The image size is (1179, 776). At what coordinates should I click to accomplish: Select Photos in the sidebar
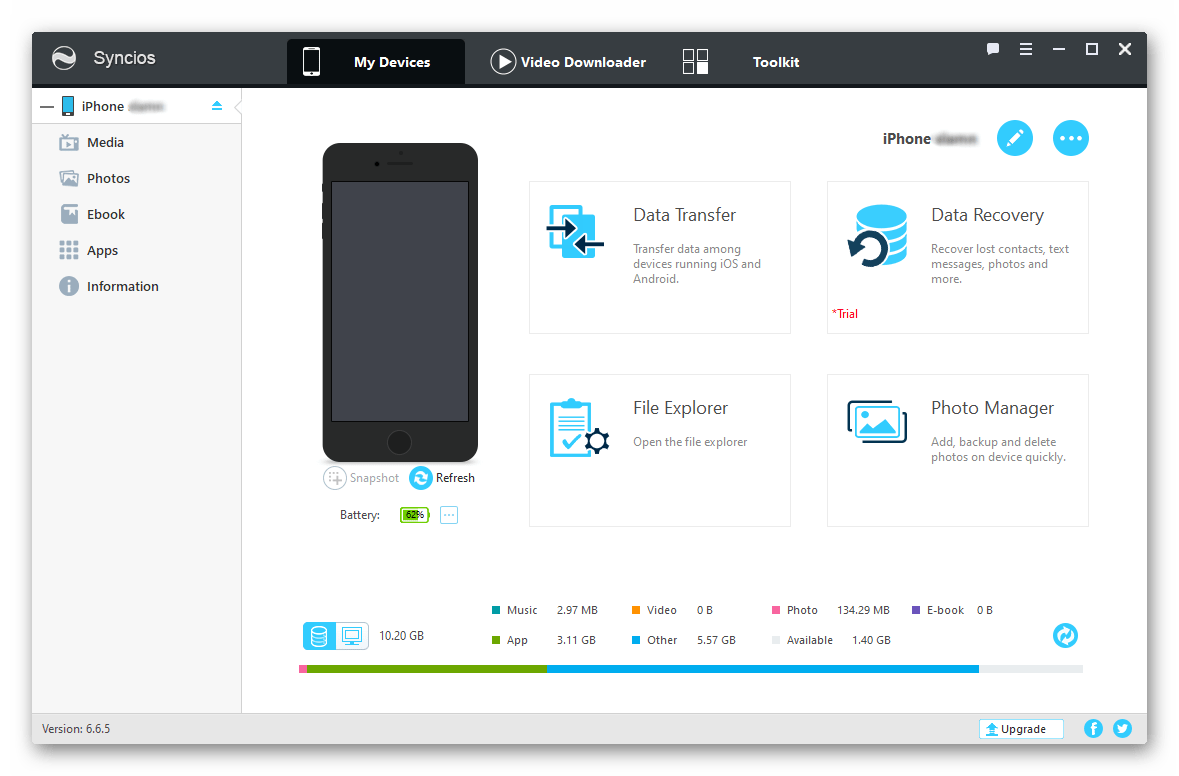pos(108,178)
